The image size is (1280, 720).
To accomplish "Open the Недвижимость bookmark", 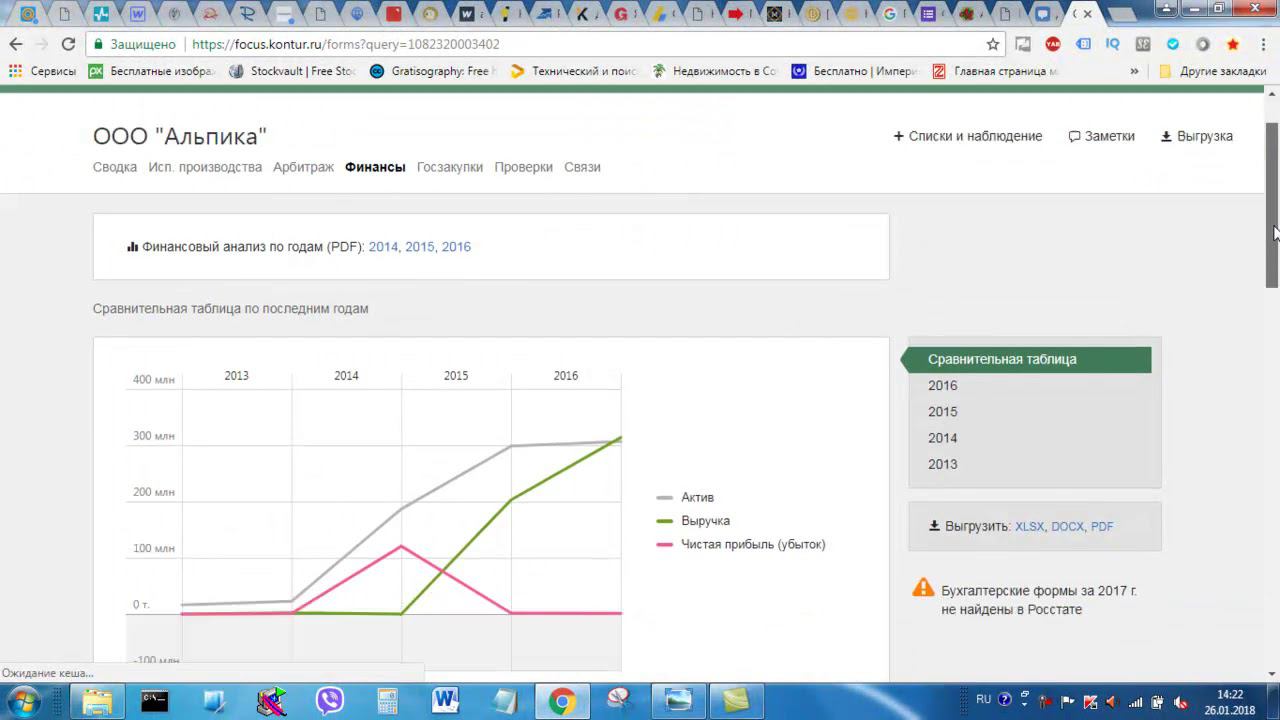I will (x=714, y=71).
